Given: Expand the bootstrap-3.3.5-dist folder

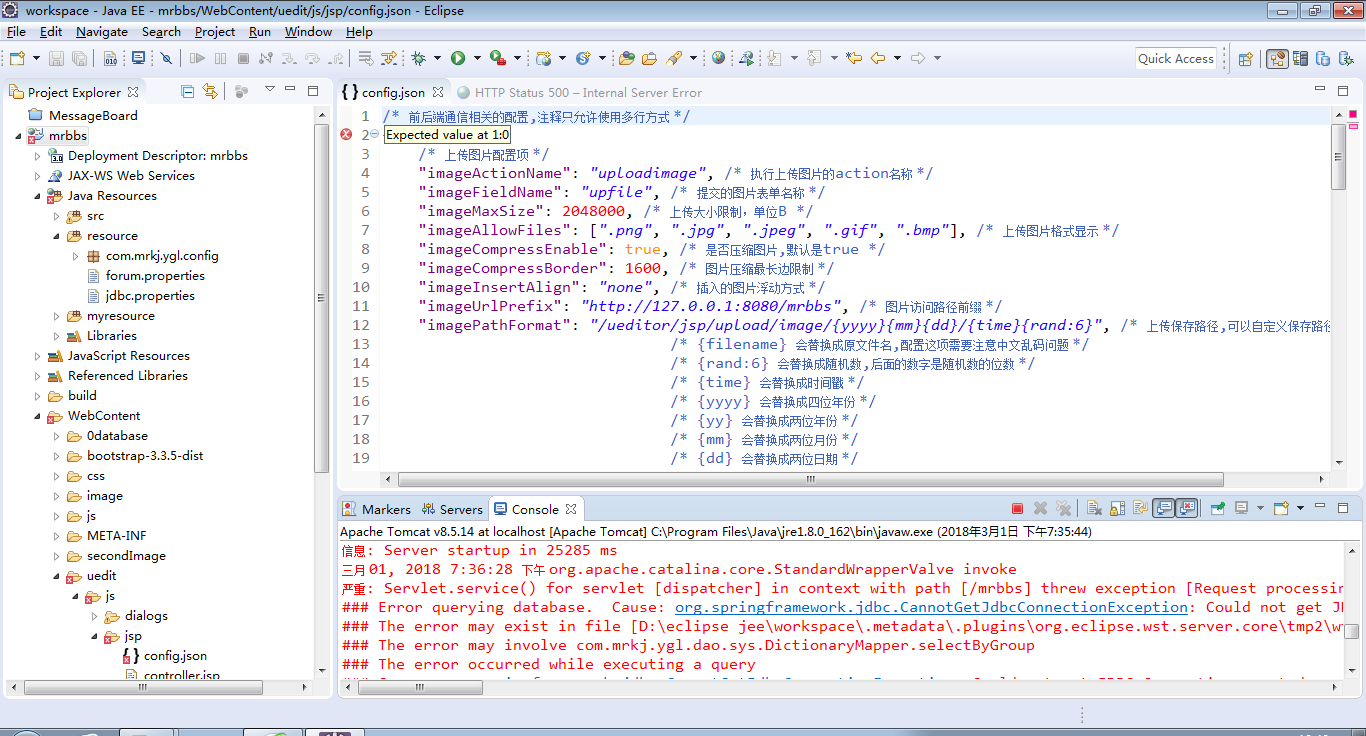Looking at the screenshot, I should (57, 456).
